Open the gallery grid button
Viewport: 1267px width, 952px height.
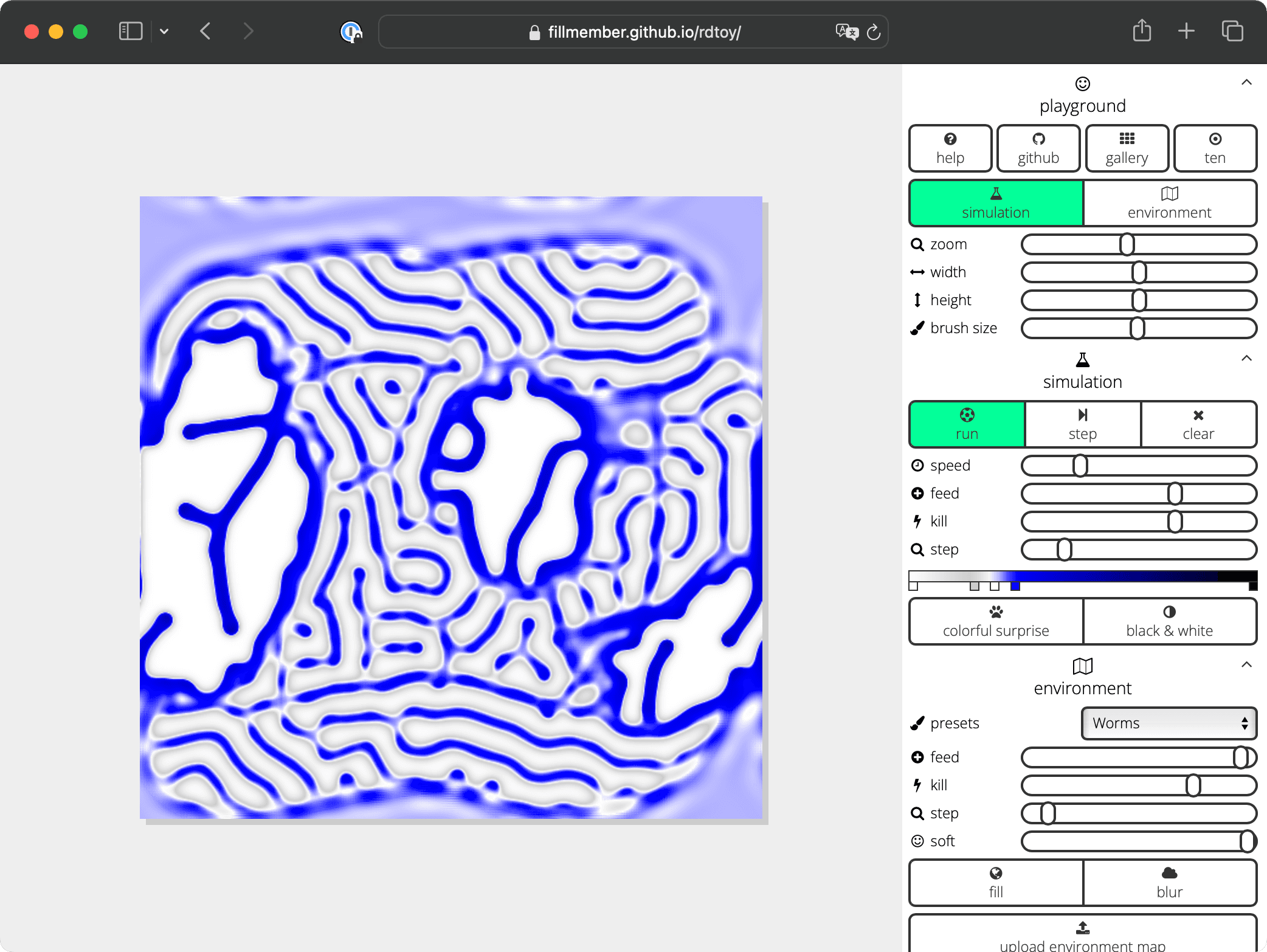(1127, 148)
